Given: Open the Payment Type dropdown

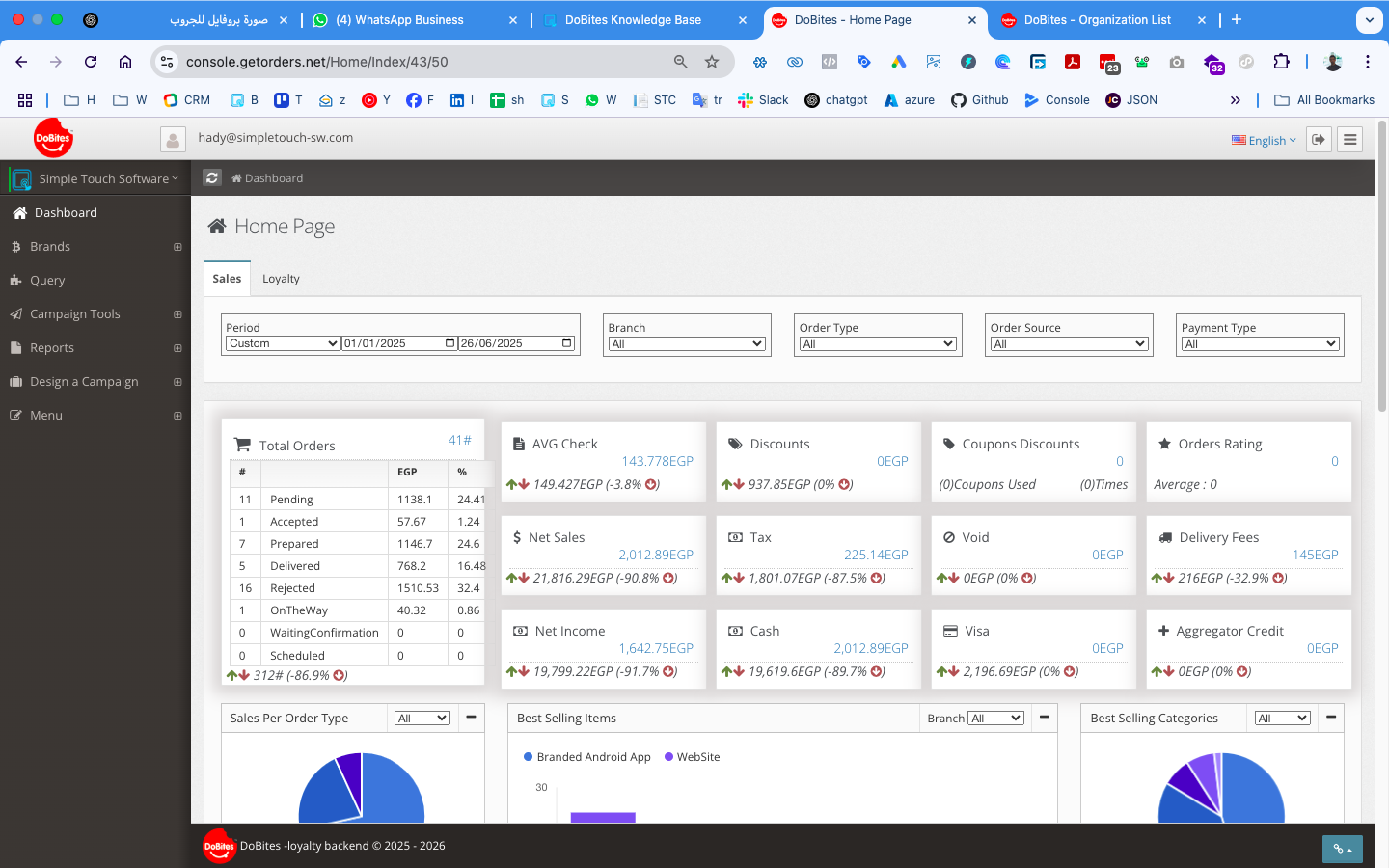Looking at the screenshot, I should point(1260,344).
